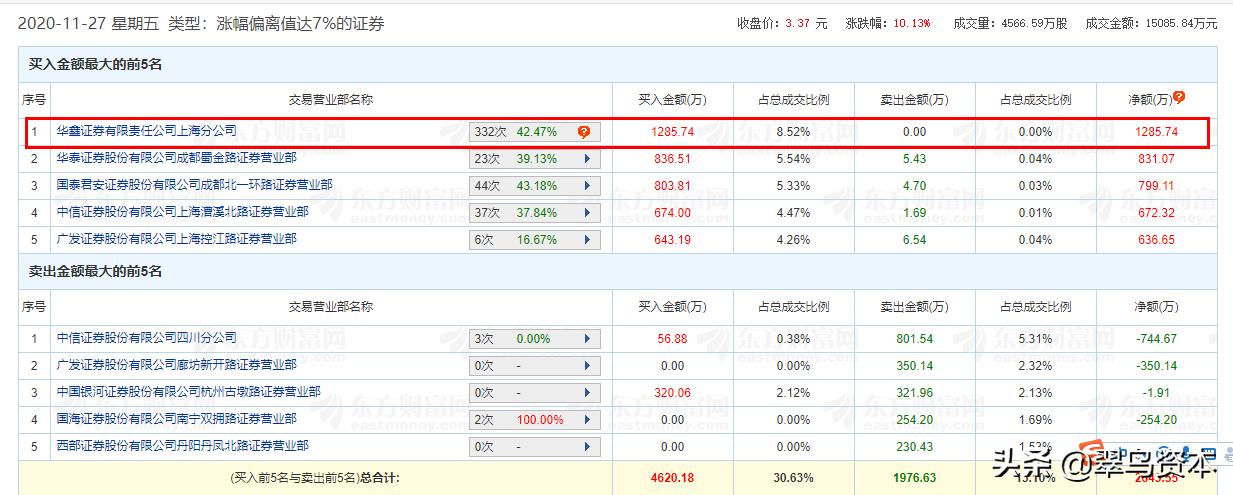This screenshot has height=495, width=1233.
Task: Open 华泰证券成都蜀金路证券营业部 link
Action: [x=176, y=157]
